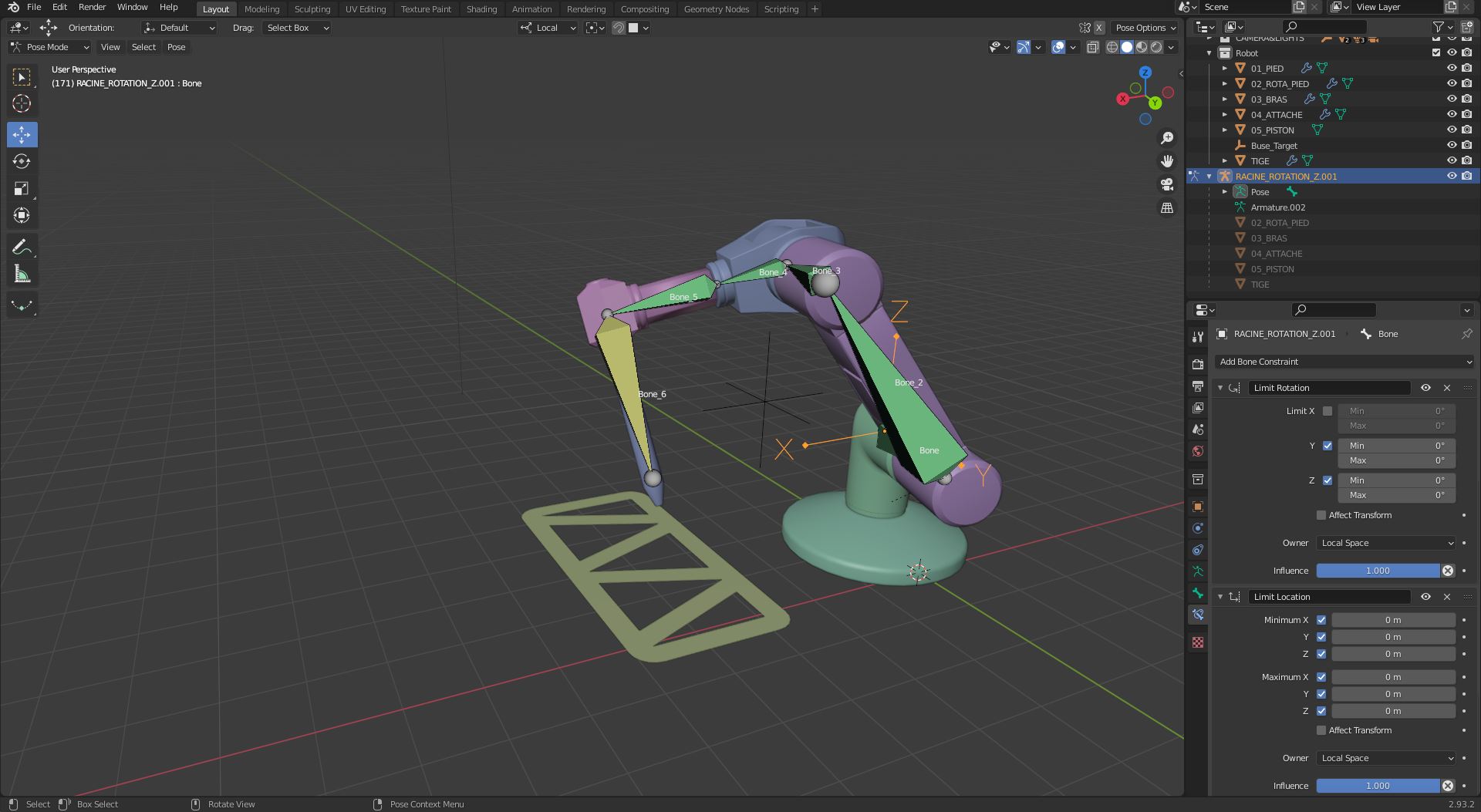Select the Rotate tool in the toolbar
Viewport: 1481px width, 812px height.
[22, 161]
